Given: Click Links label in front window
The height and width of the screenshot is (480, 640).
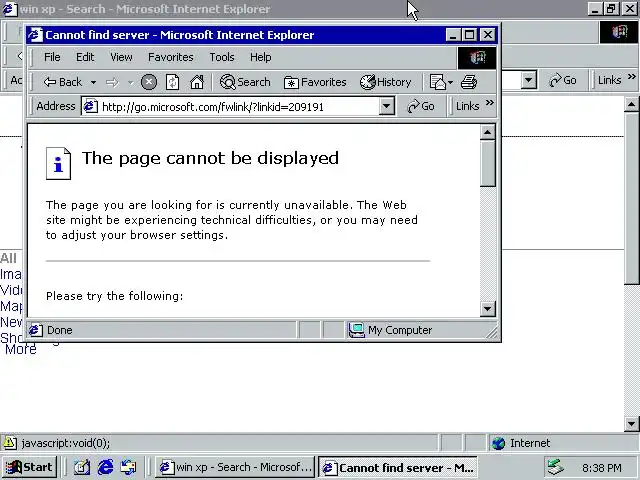Looking at the screenshot, I should point(467,106).
